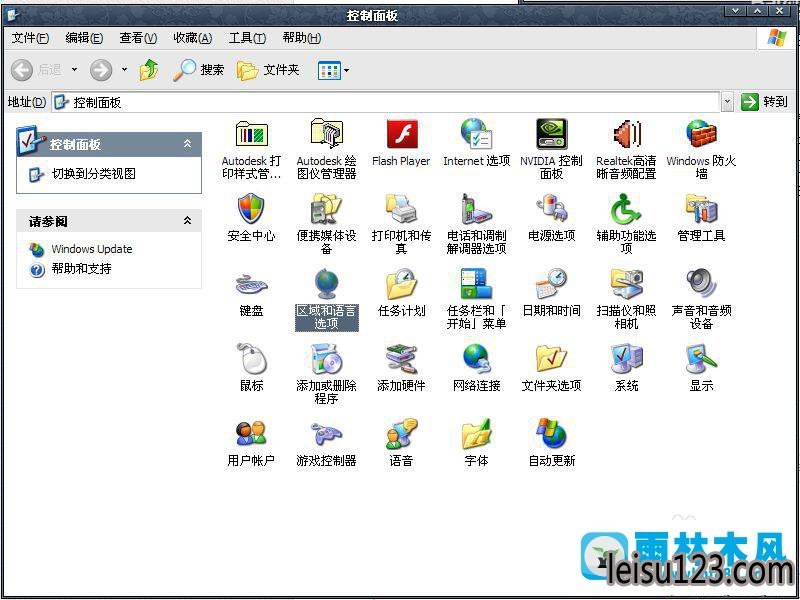Image resolution: width=800 pixels, height=600 pixels.
Task: Click the 转到 go button
Action: 764,102
